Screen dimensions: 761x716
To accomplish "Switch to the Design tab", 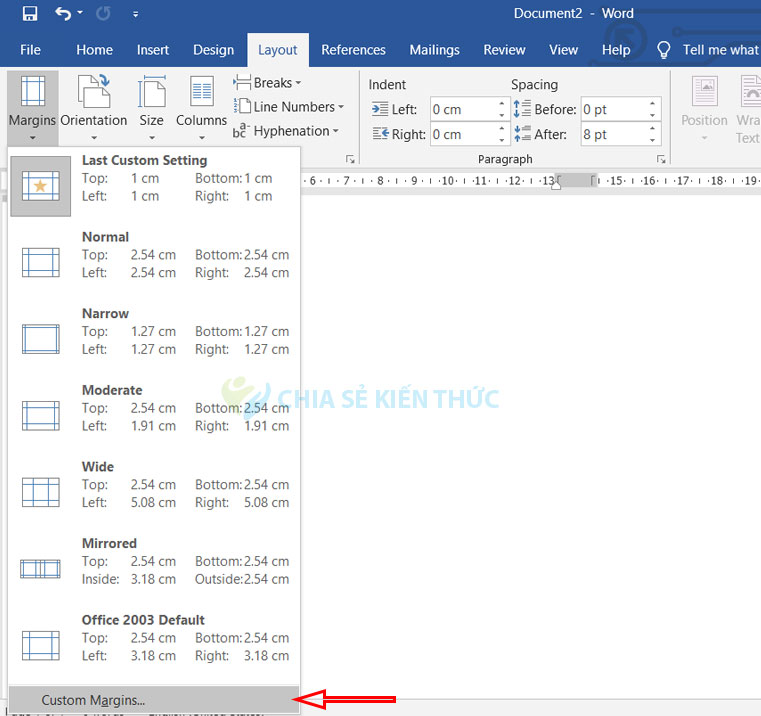I will click(214, 50).
